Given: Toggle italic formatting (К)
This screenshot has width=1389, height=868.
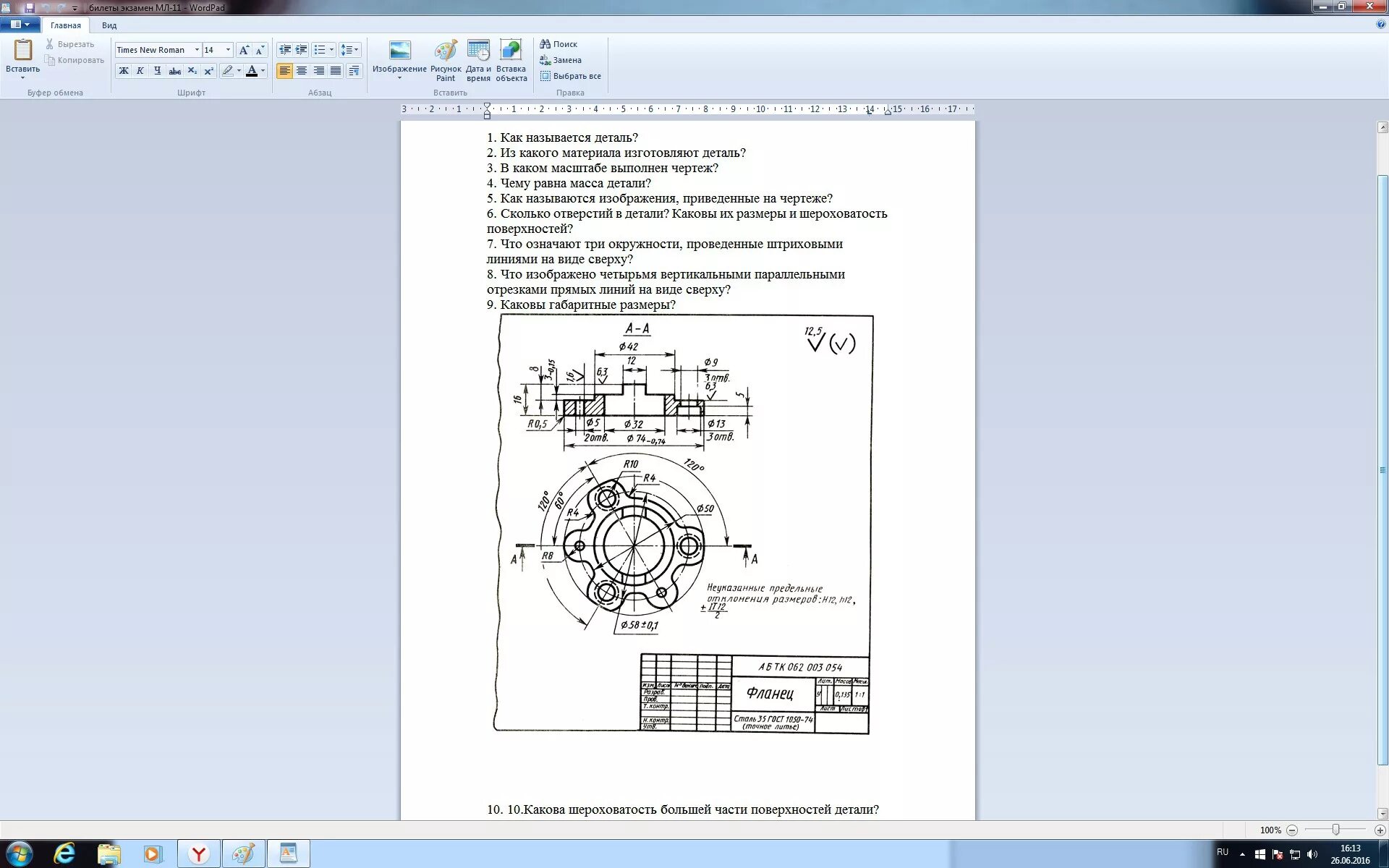Looking at the screenshot, I should [x=140, y=71].
